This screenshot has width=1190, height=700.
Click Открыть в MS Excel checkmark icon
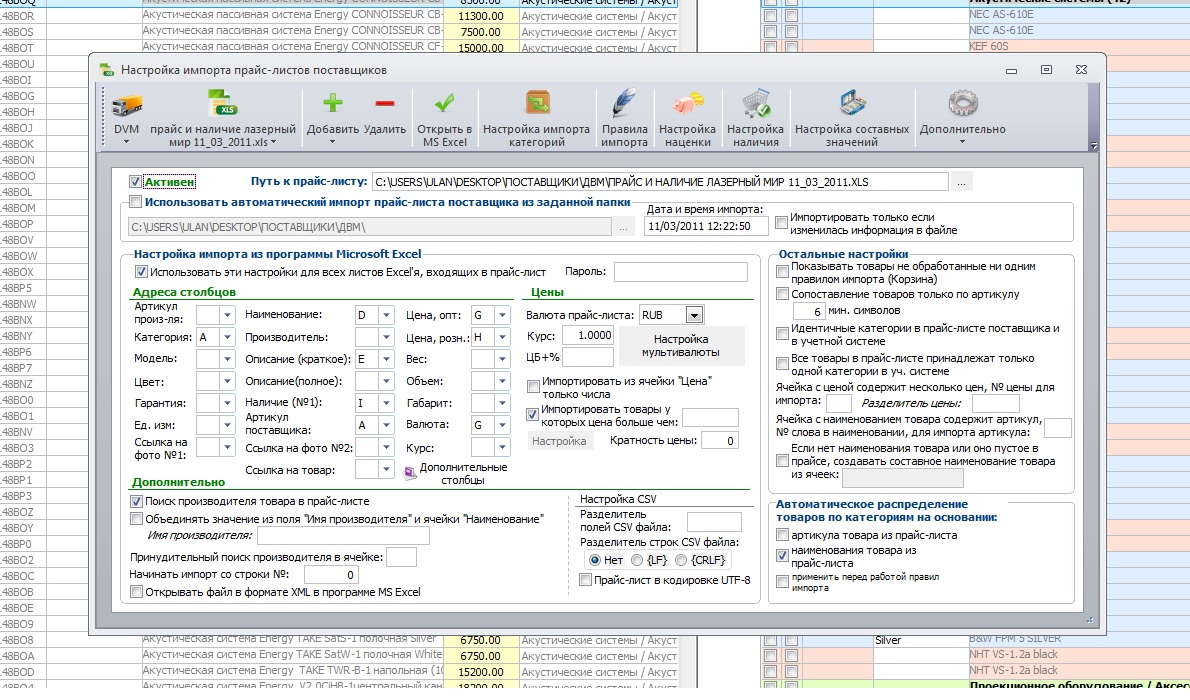(x=444, y=103)
